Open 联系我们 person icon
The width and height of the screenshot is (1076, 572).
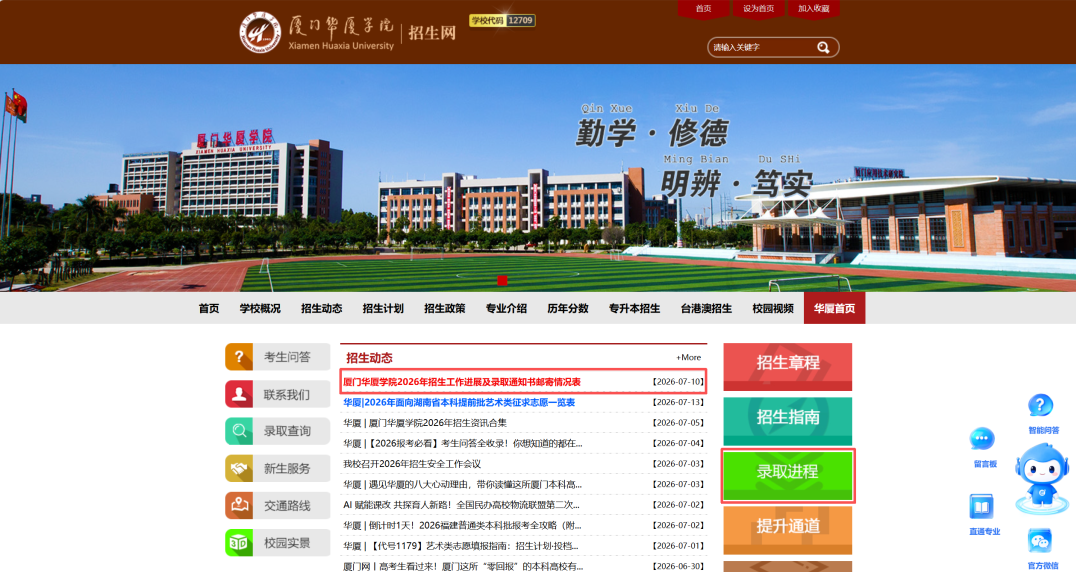(x=239, y=394)
